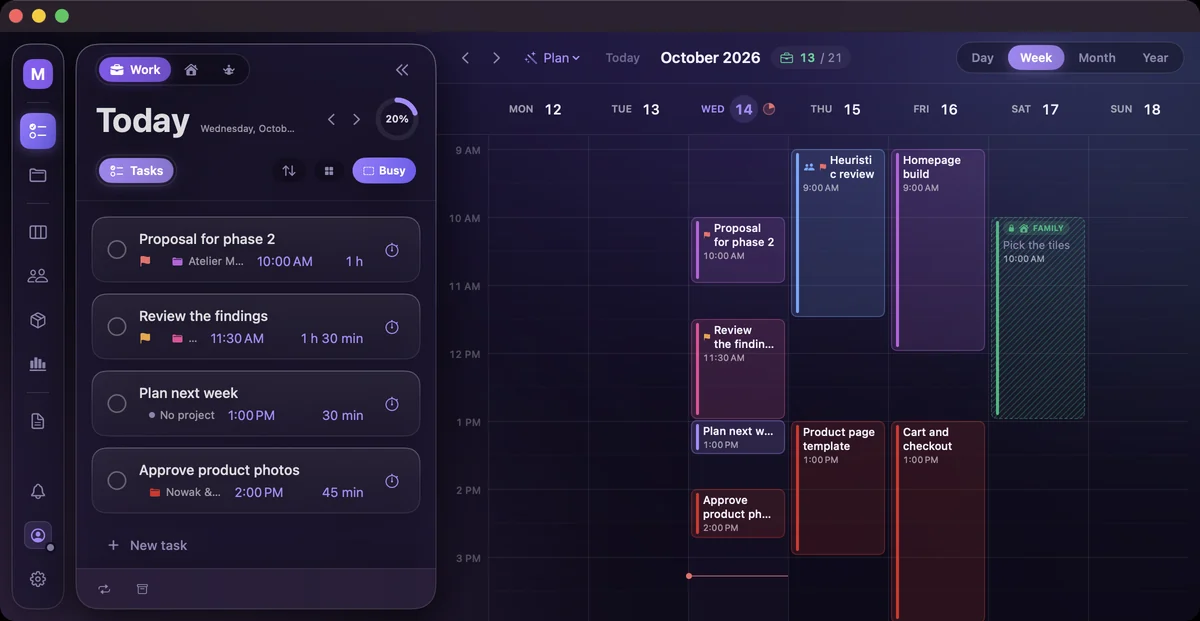Go to next week in calendar

(x=496, y=58)
